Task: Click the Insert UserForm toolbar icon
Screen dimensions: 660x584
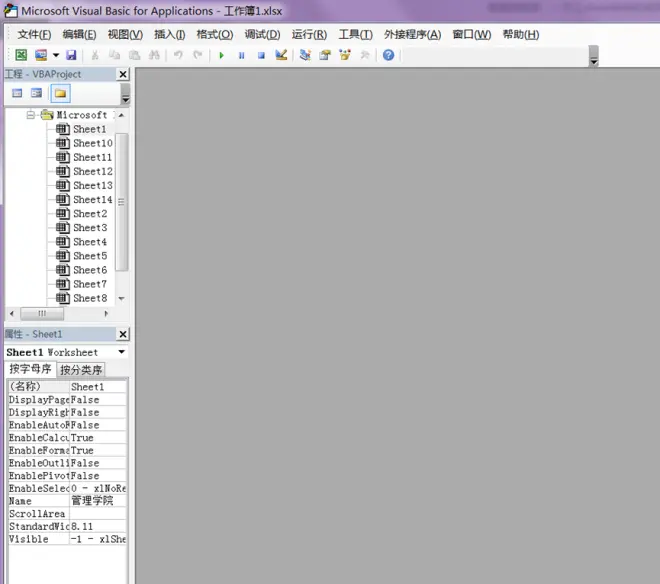Action: click(x=41, y=55)
